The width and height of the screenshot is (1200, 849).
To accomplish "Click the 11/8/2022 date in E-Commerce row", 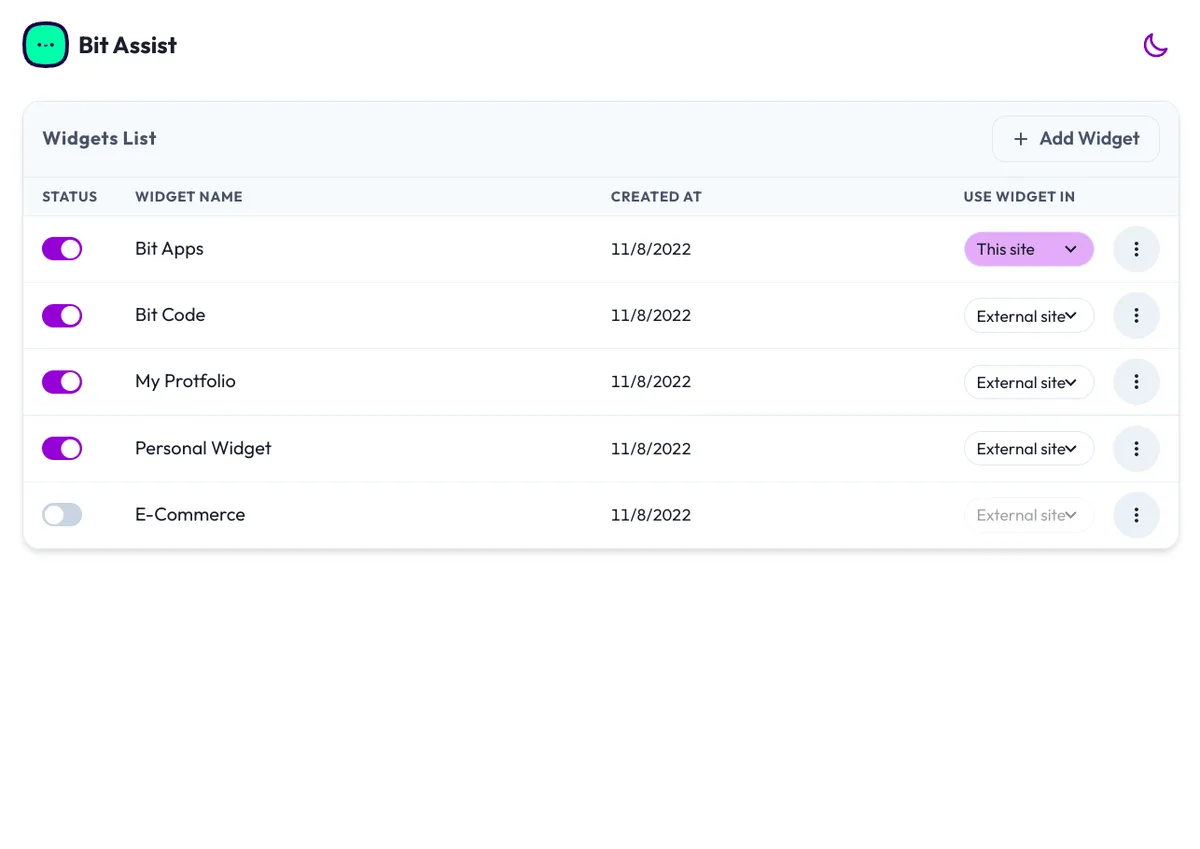I will [x=651, y=515].
